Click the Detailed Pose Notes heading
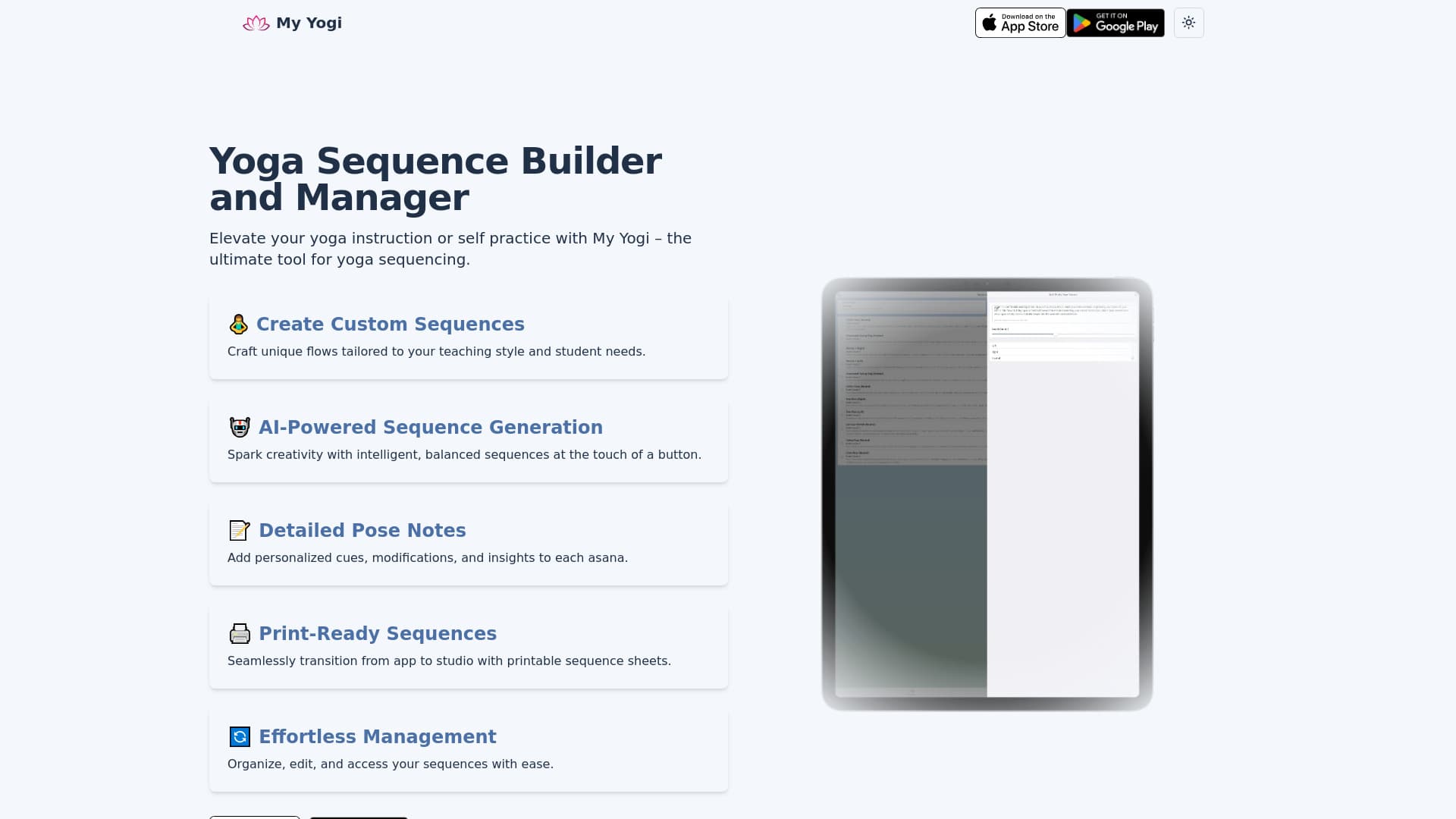Image resolution: width=1456 pixels, height=819 pixels. coord(362,531)
